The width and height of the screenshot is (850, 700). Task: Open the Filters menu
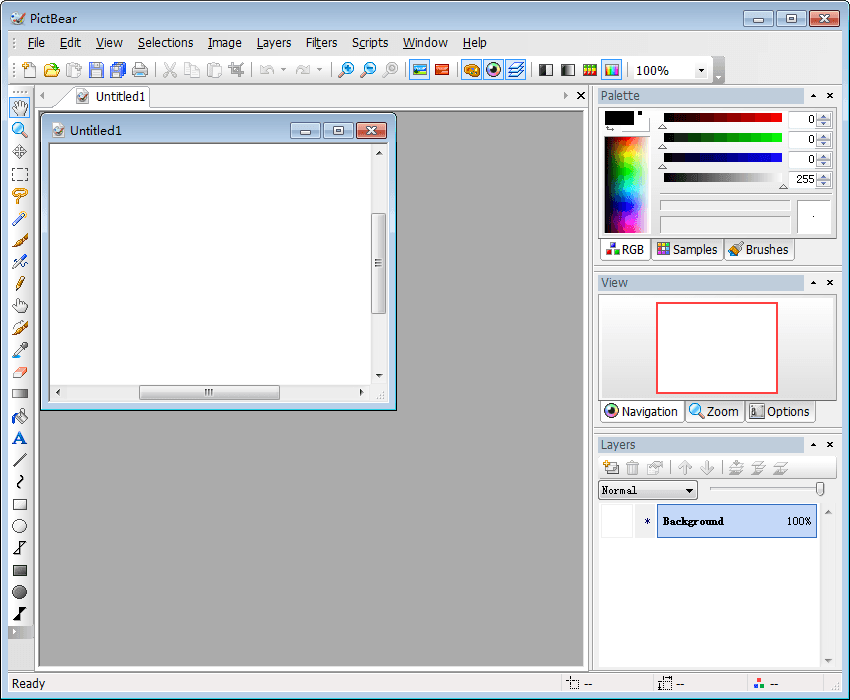point(321,43)
